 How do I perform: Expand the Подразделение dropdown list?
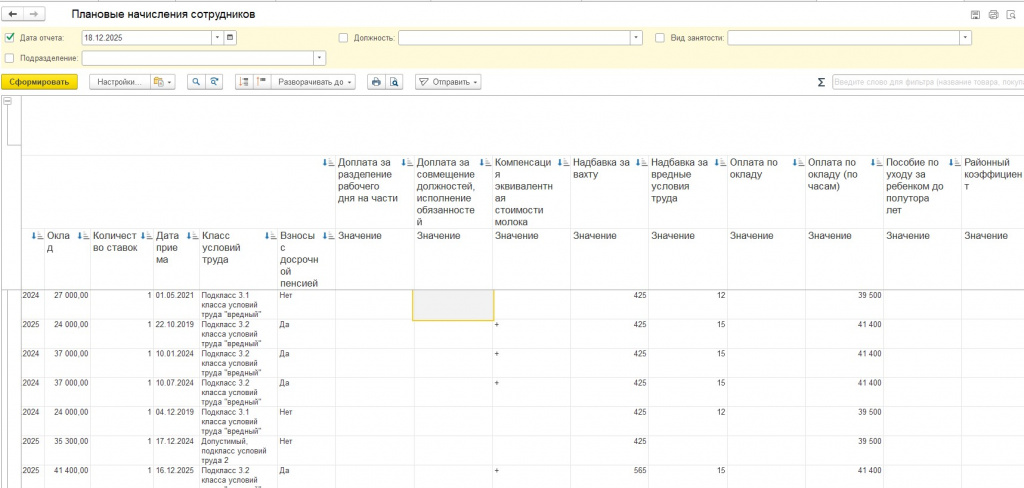(x=320, y=58)
